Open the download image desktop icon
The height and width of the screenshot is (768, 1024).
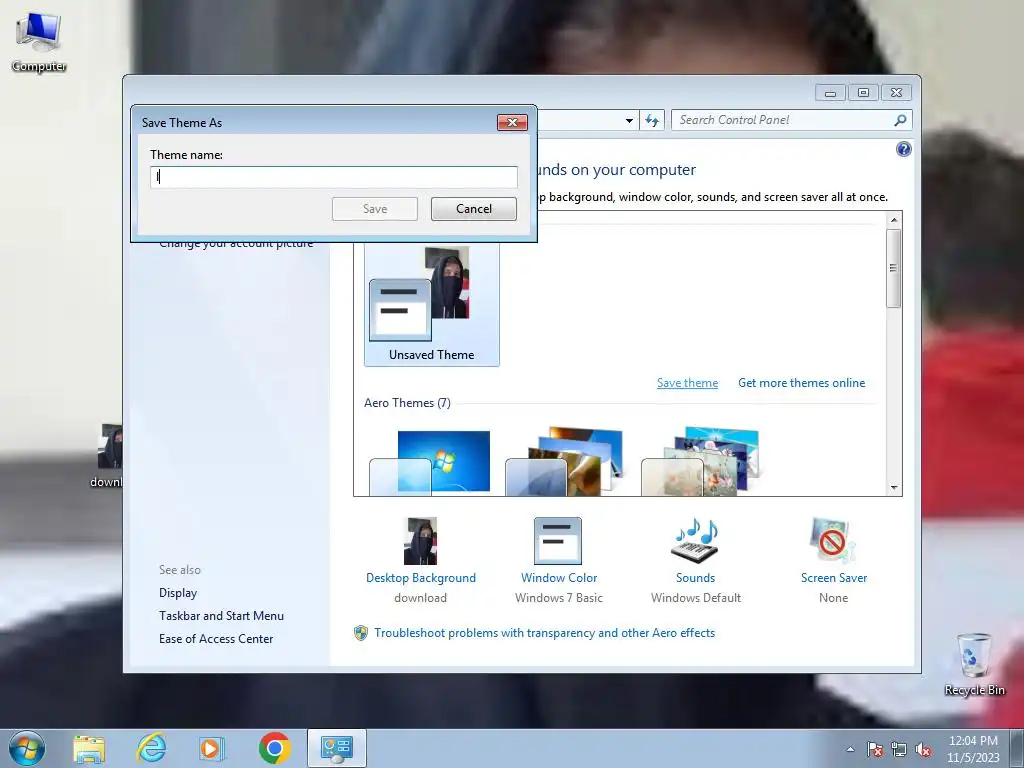[108, 456]
